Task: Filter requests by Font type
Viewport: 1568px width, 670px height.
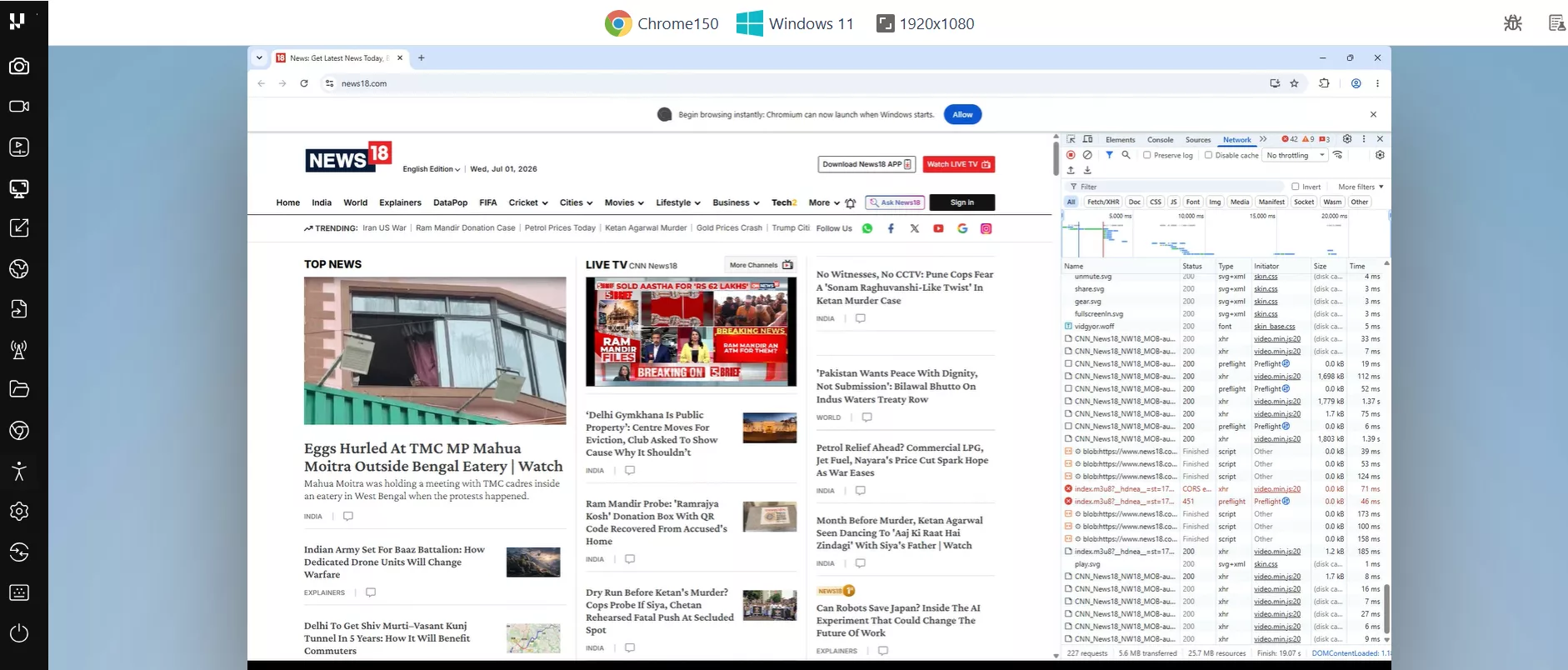Action: pos(1193,202)
